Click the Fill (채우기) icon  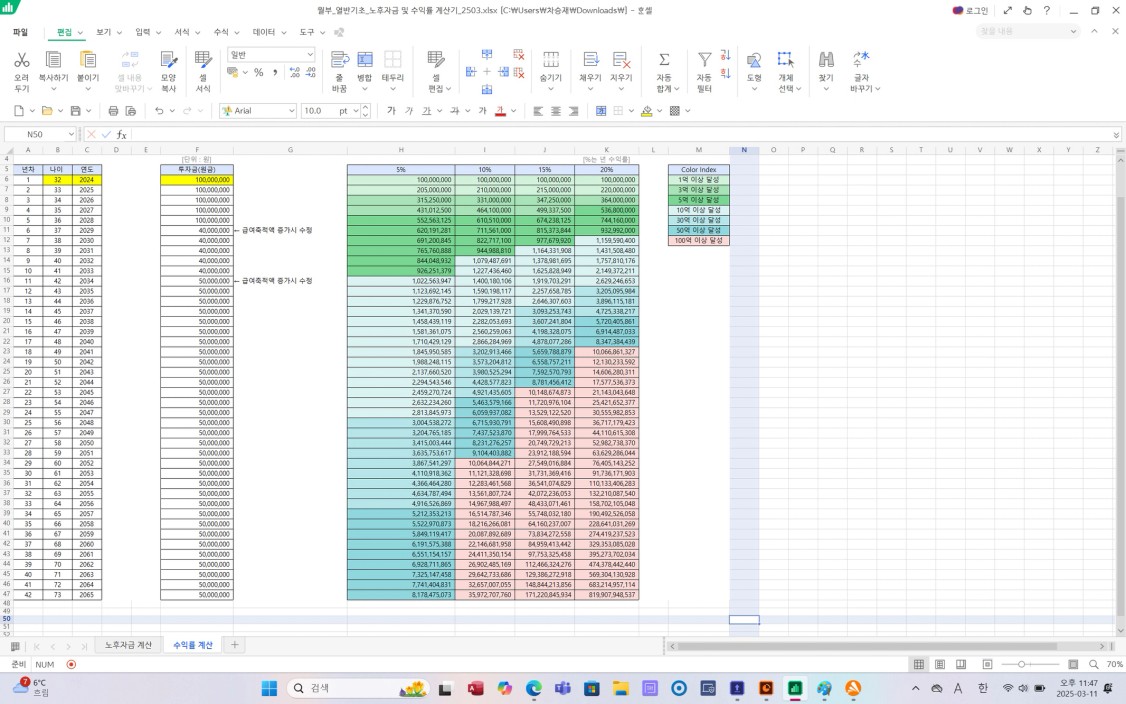click(590, 60)
